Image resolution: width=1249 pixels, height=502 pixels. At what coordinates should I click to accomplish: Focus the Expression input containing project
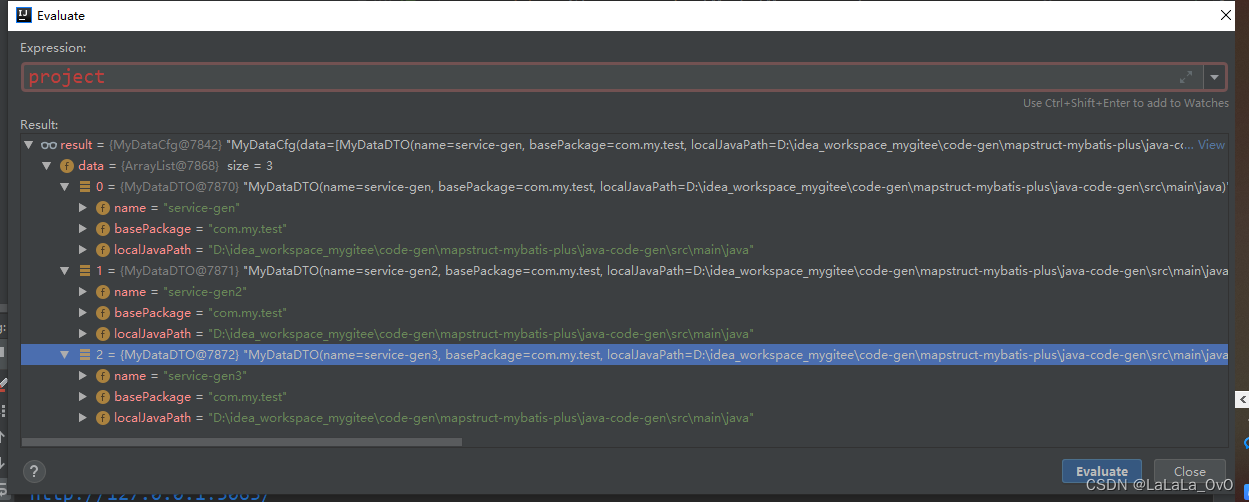pyautogui.click(x=612, y=77)
